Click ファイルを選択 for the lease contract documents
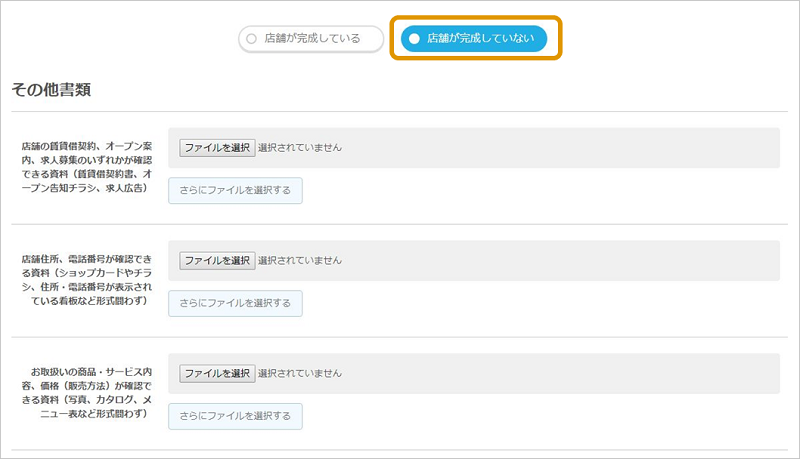The image size is (800, 459). click(217, 147)
